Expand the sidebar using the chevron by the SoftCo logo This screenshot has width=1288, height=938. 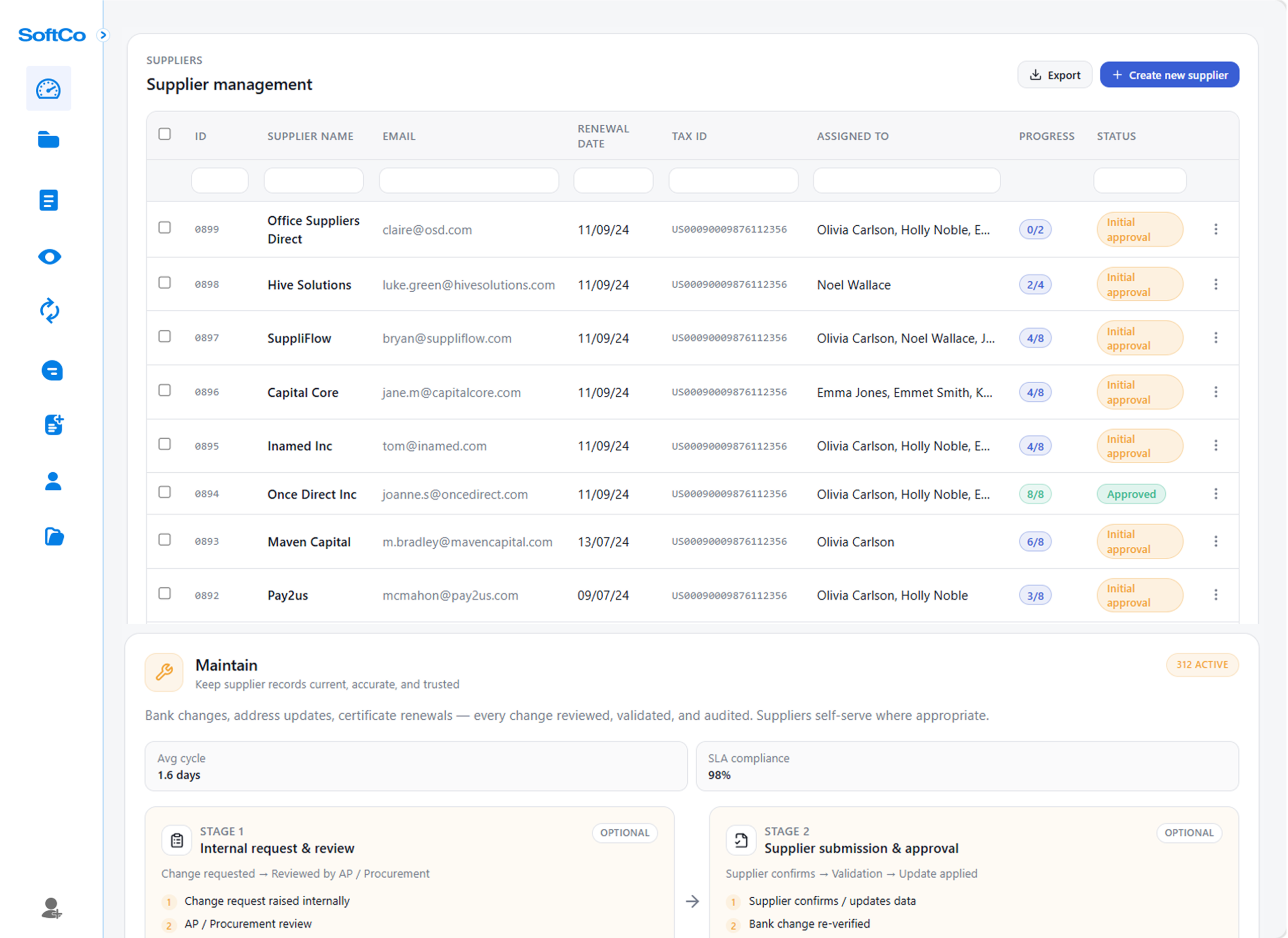click(103, 35)
